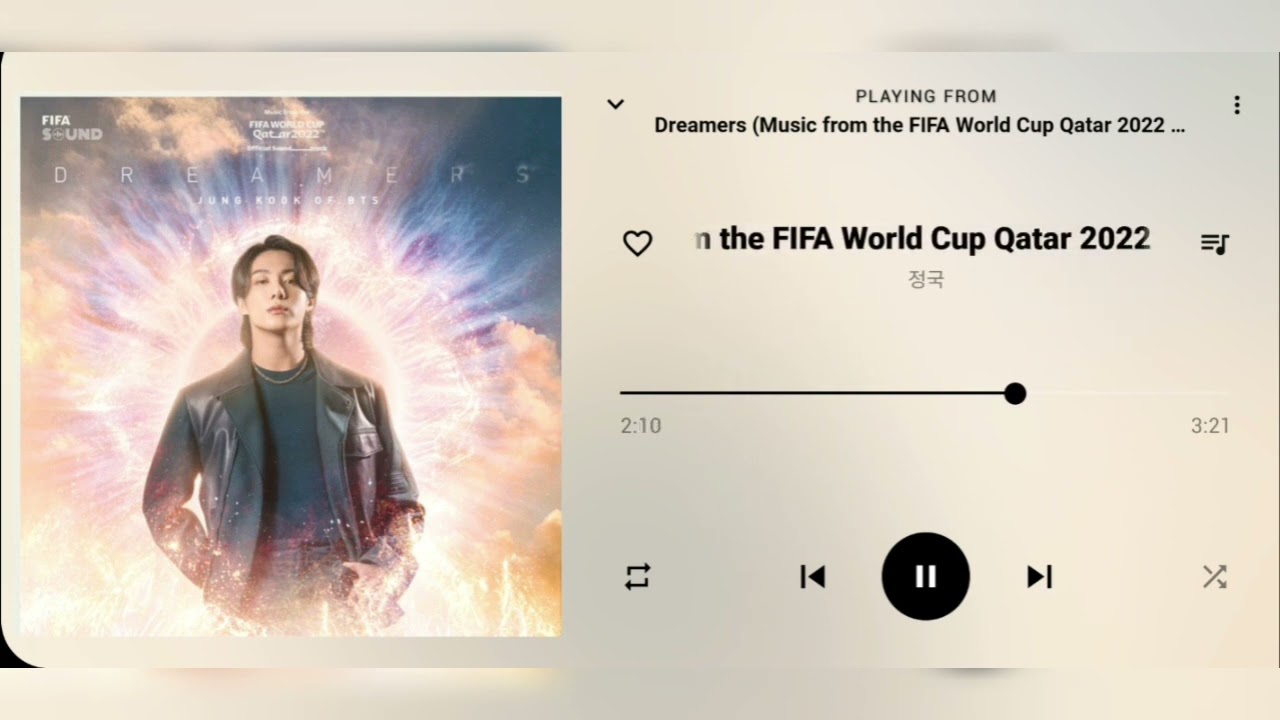
Task: Skip to the next track
Action: [x=1040, y=576]
